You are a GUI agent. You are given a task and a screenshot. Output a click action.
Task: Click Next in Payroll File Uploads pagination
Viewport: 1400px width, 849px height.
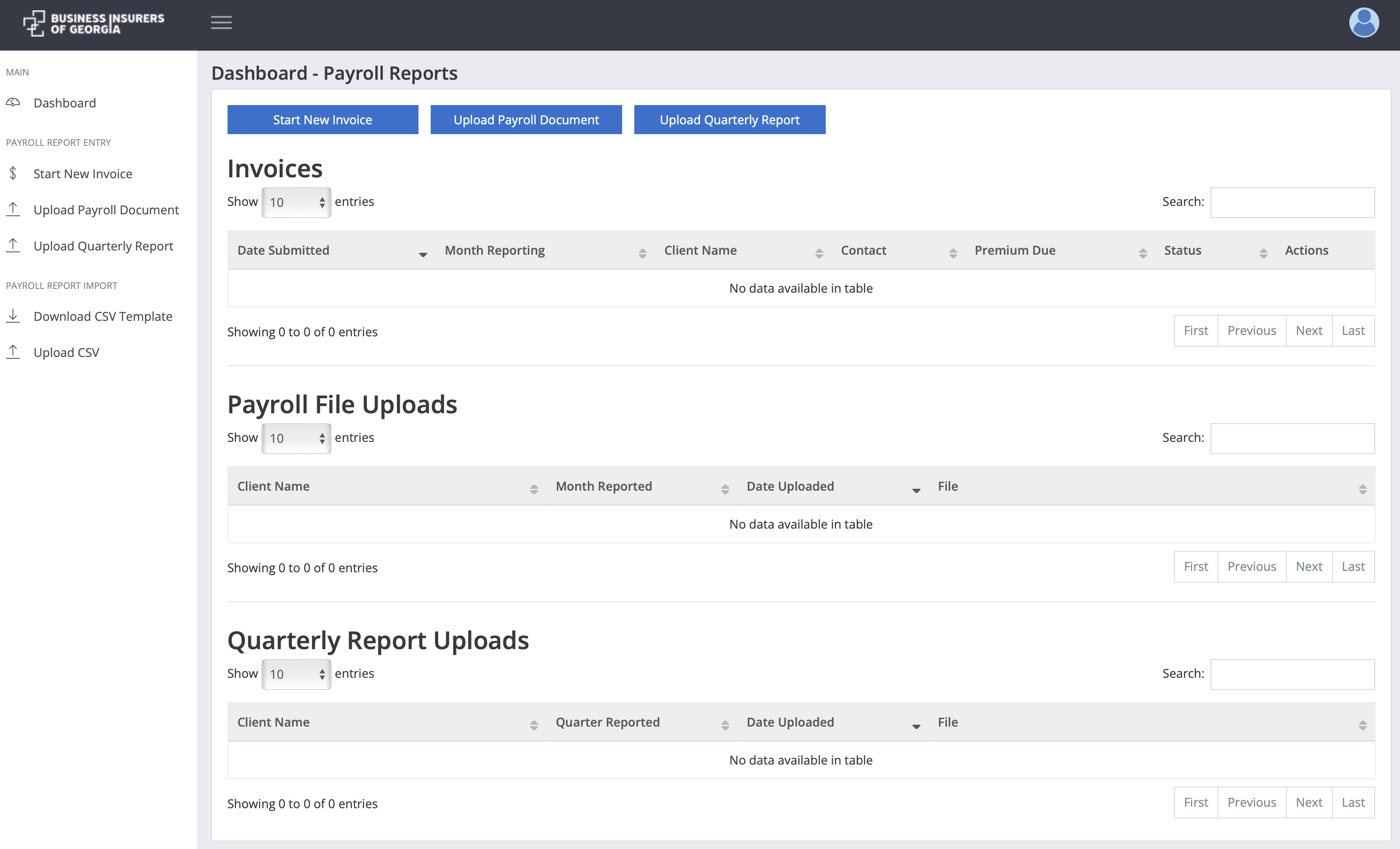(1309, 566)
